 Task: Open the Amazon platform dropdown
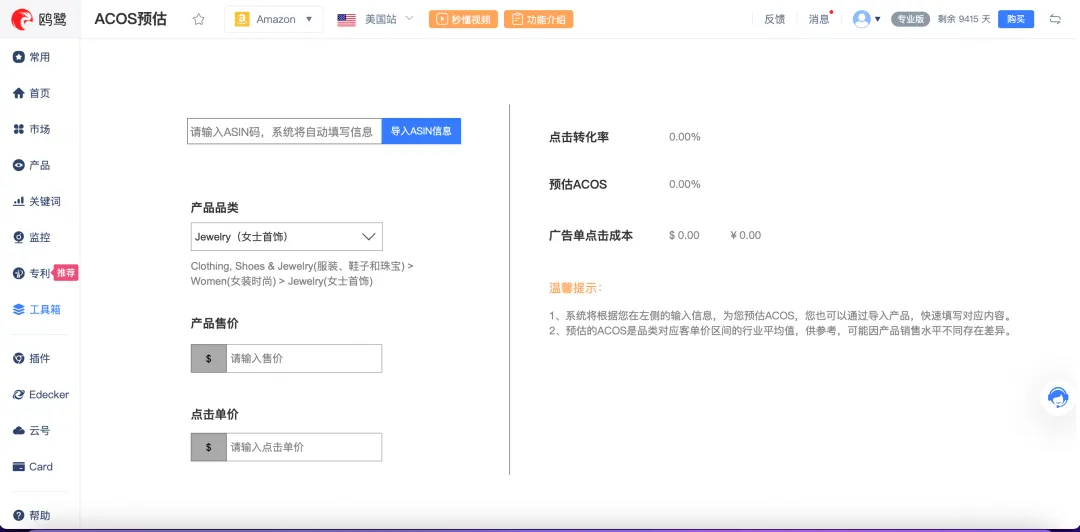tap(273, 19)
